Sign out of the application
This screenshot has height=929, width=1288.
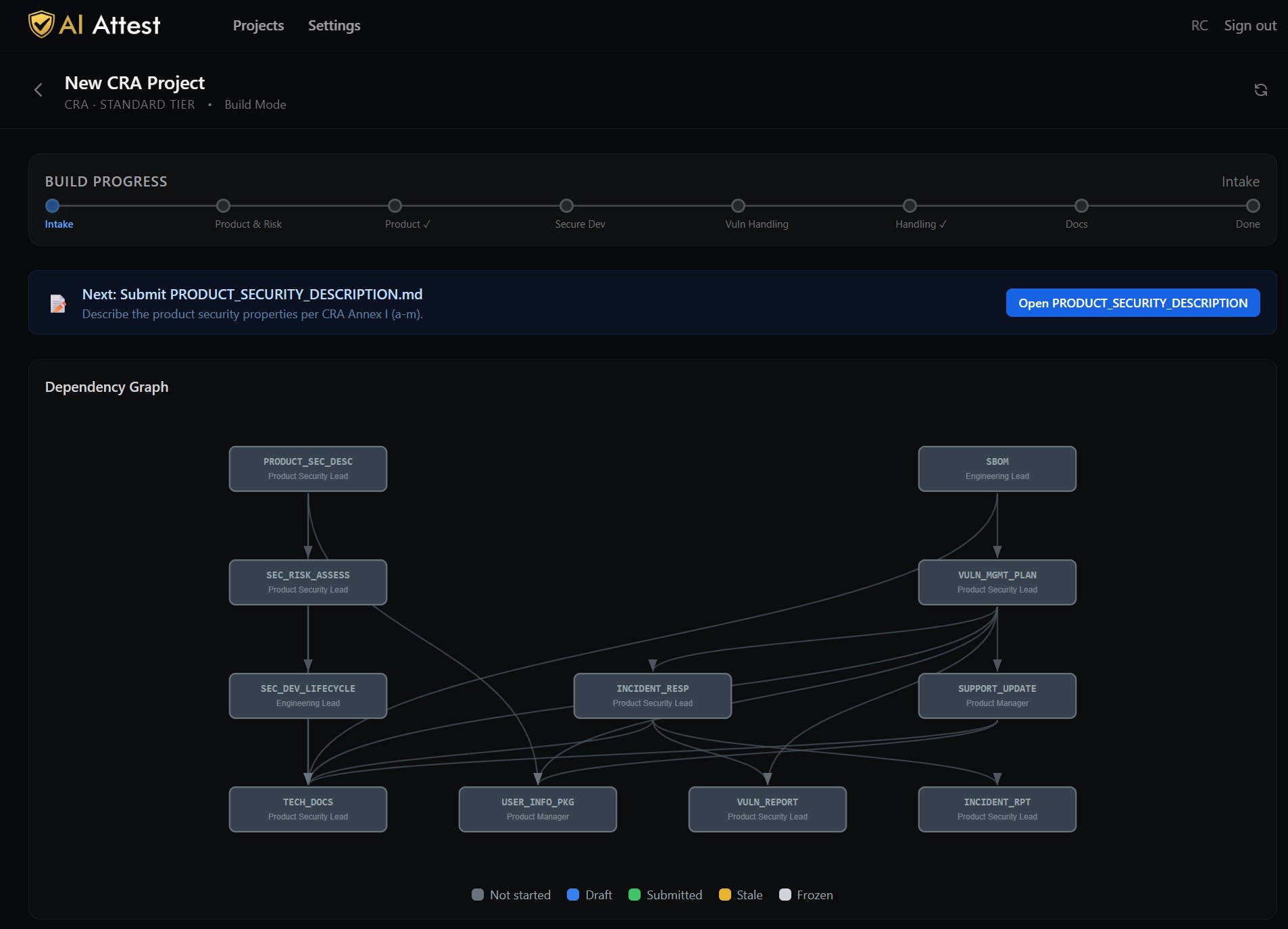1250,25
